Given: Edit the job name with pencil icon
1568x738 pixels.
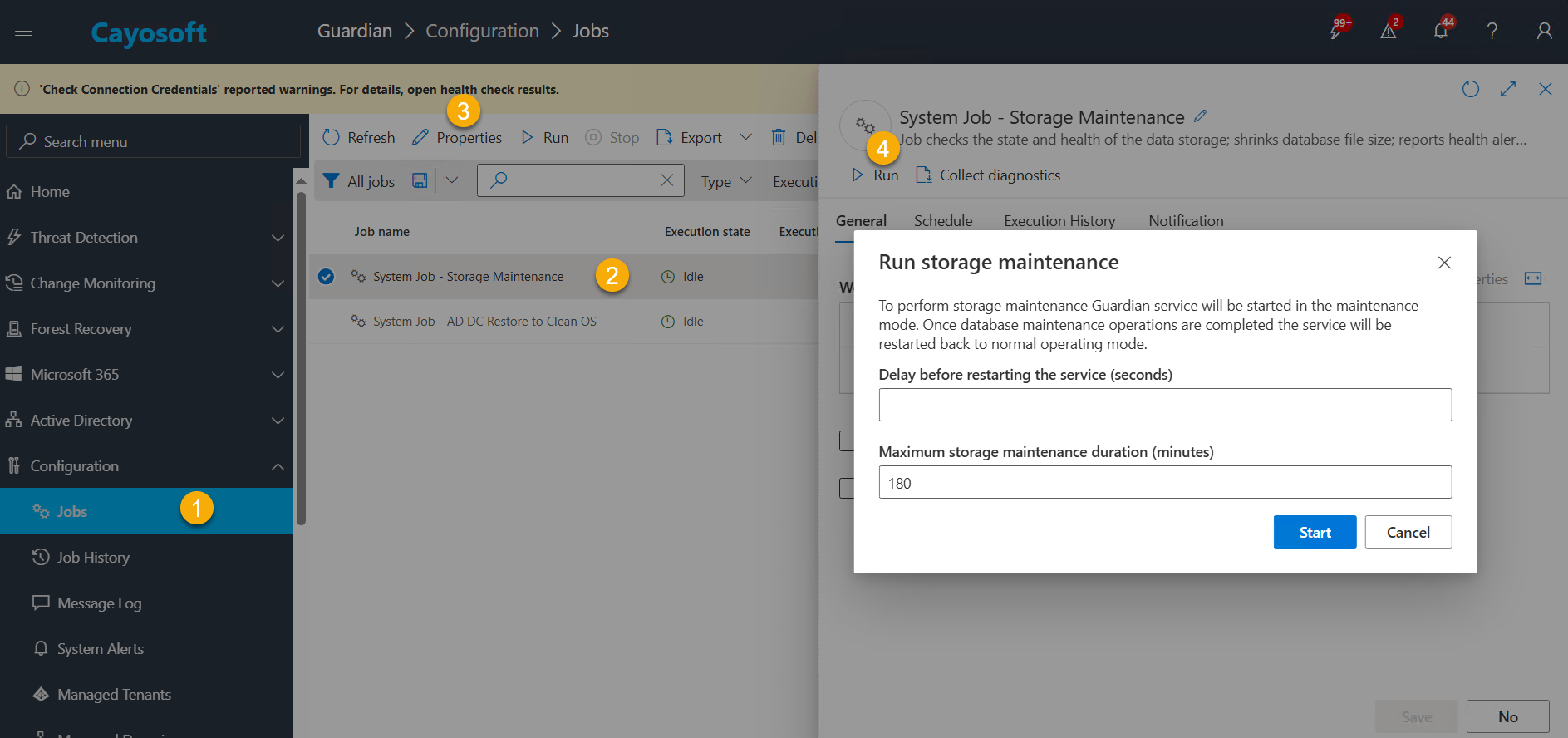Looking at the screenshot, I should point(1200,116).
